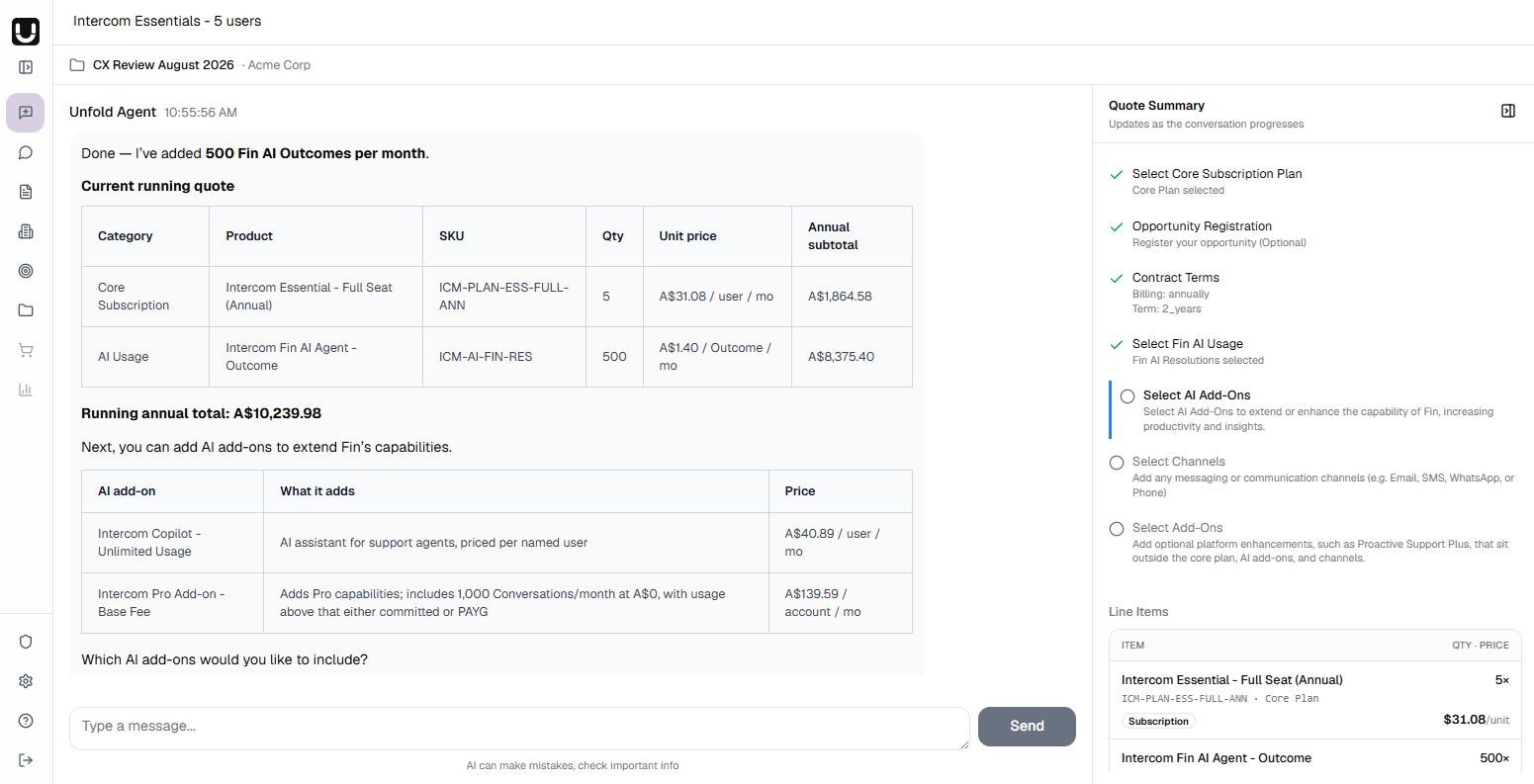Open the shopping cart icon in sidebar

[26, 350]
